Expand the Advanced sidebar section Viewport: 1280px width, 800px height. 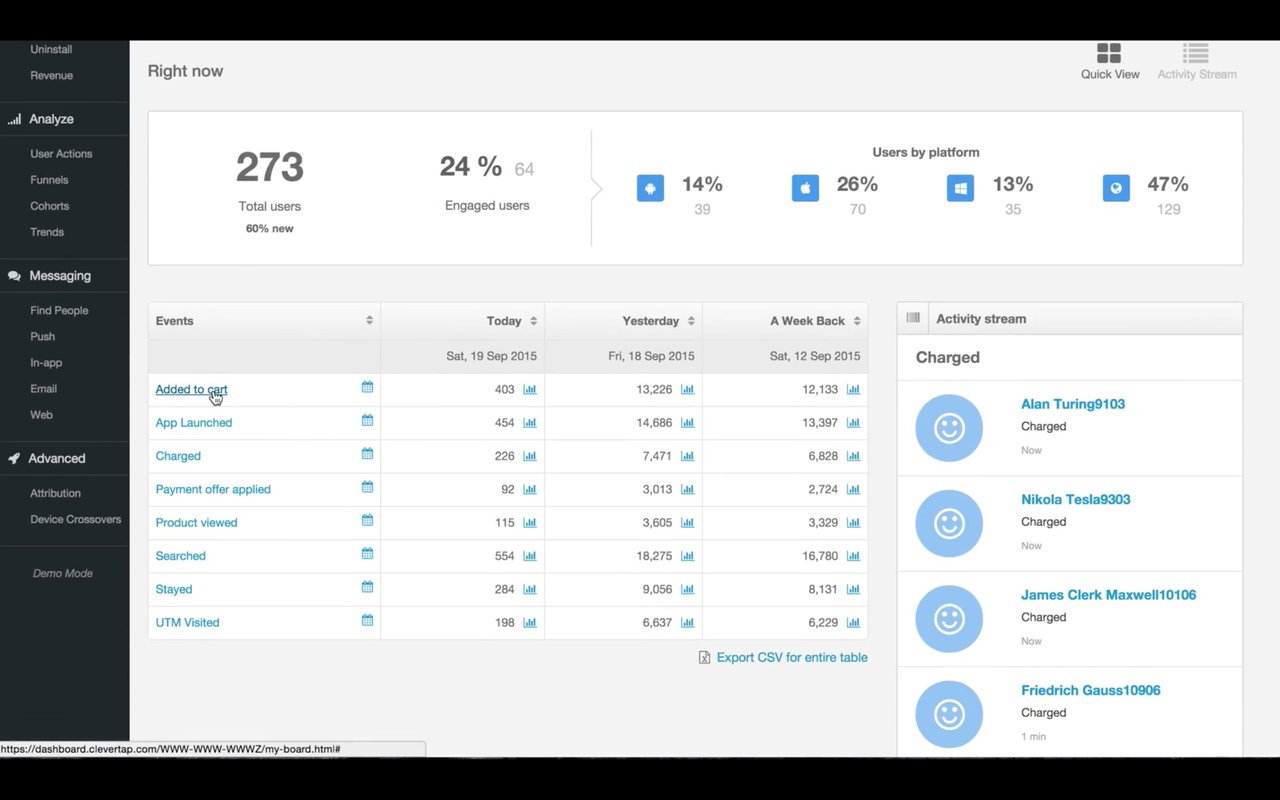57,459
